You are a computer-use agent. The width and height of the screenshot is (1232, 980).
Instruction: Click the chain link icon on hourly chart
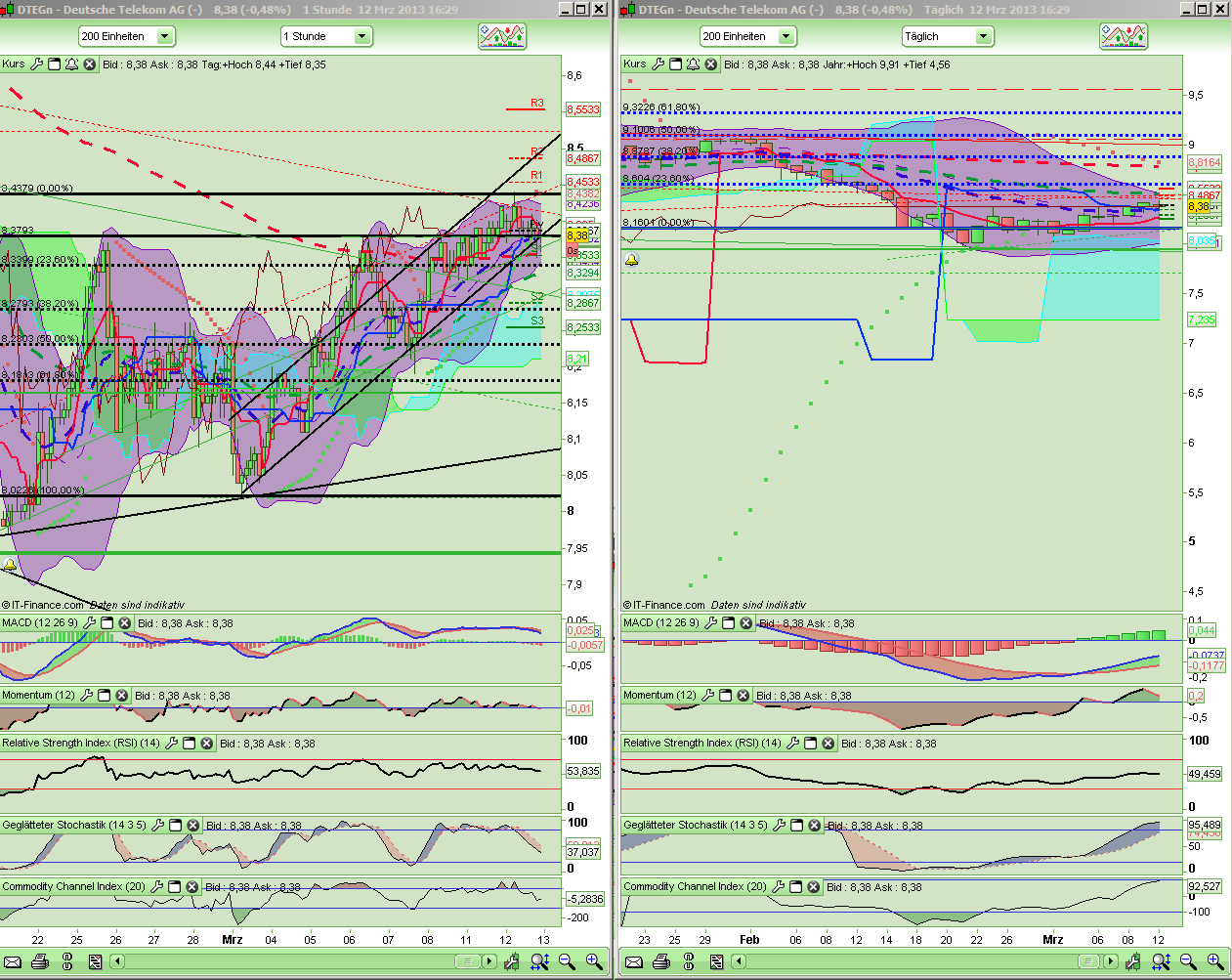point(67,962)
